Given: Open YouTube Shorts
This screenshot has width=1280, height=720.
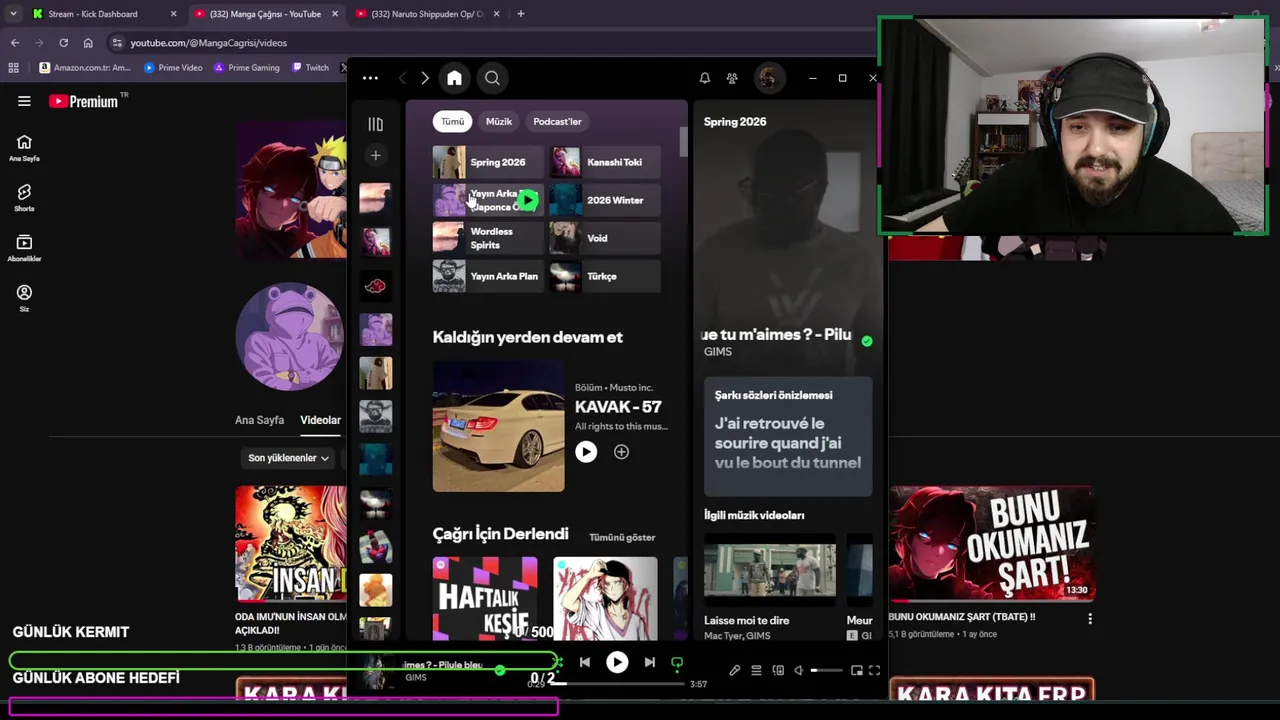Looking at the screenshot, I should (24, 198).
